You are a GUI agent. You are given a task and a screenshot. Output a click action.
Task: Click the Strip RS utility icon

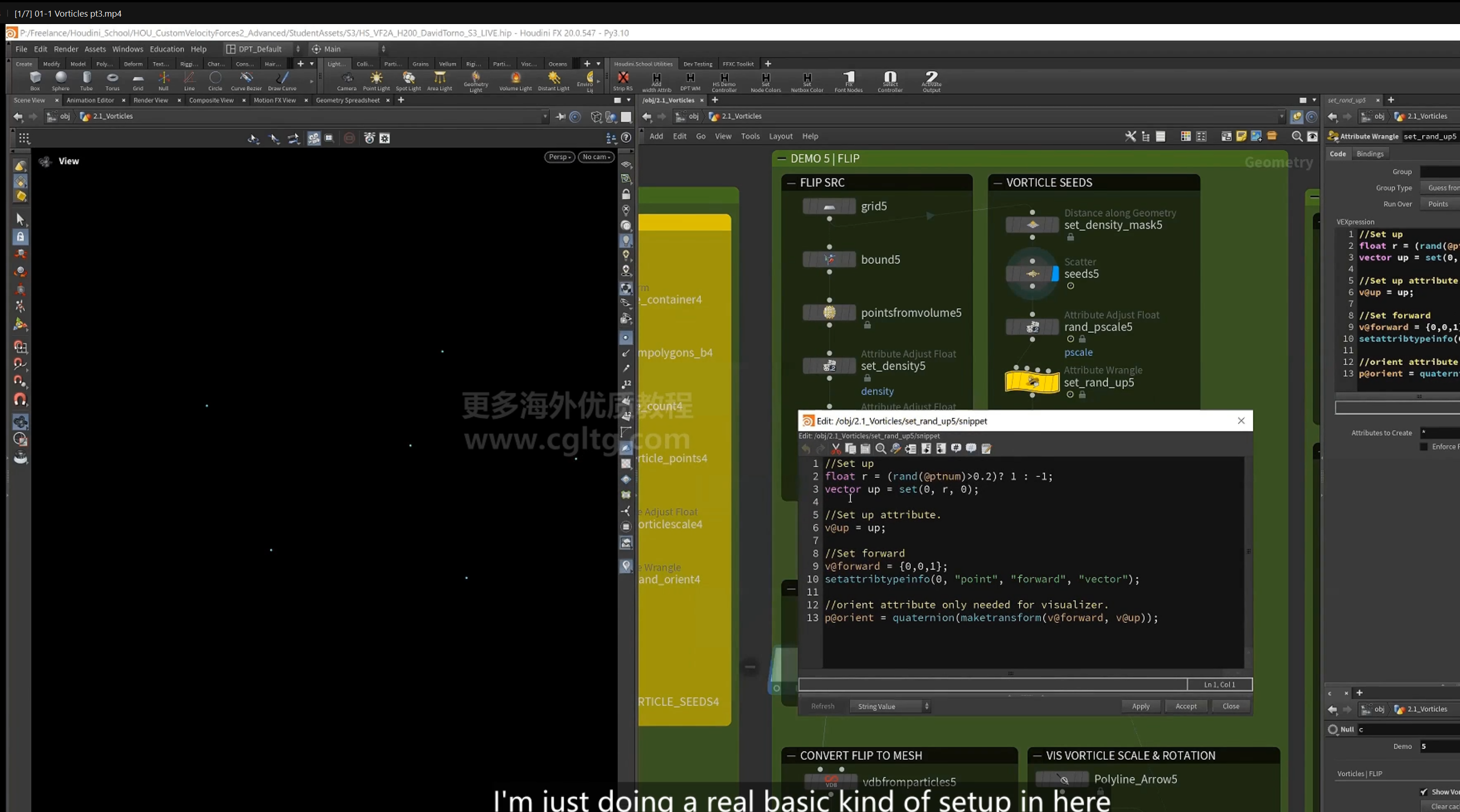(622, 80)
